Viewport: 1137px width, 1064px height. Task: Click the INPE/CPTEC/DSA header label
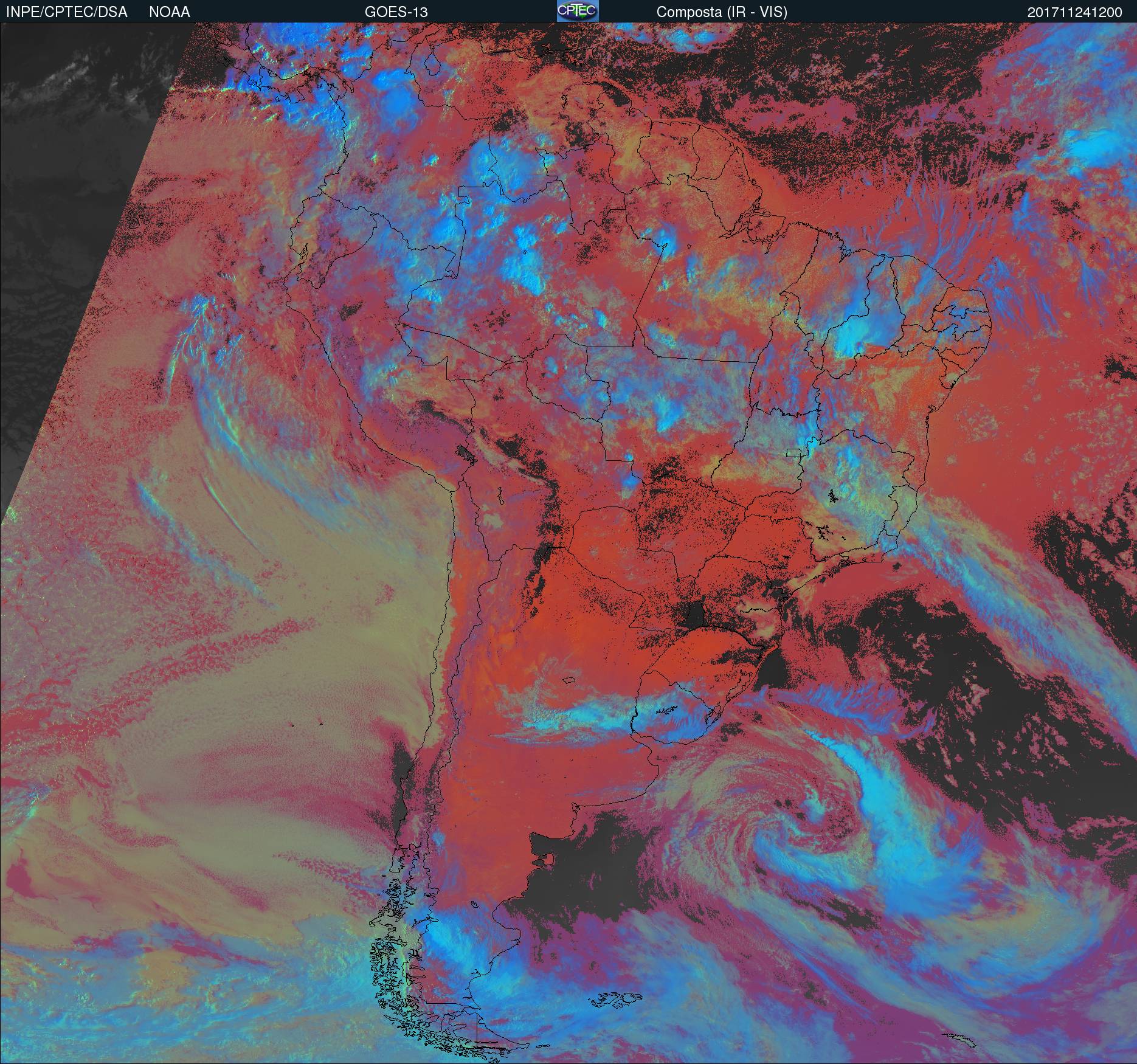67,12
